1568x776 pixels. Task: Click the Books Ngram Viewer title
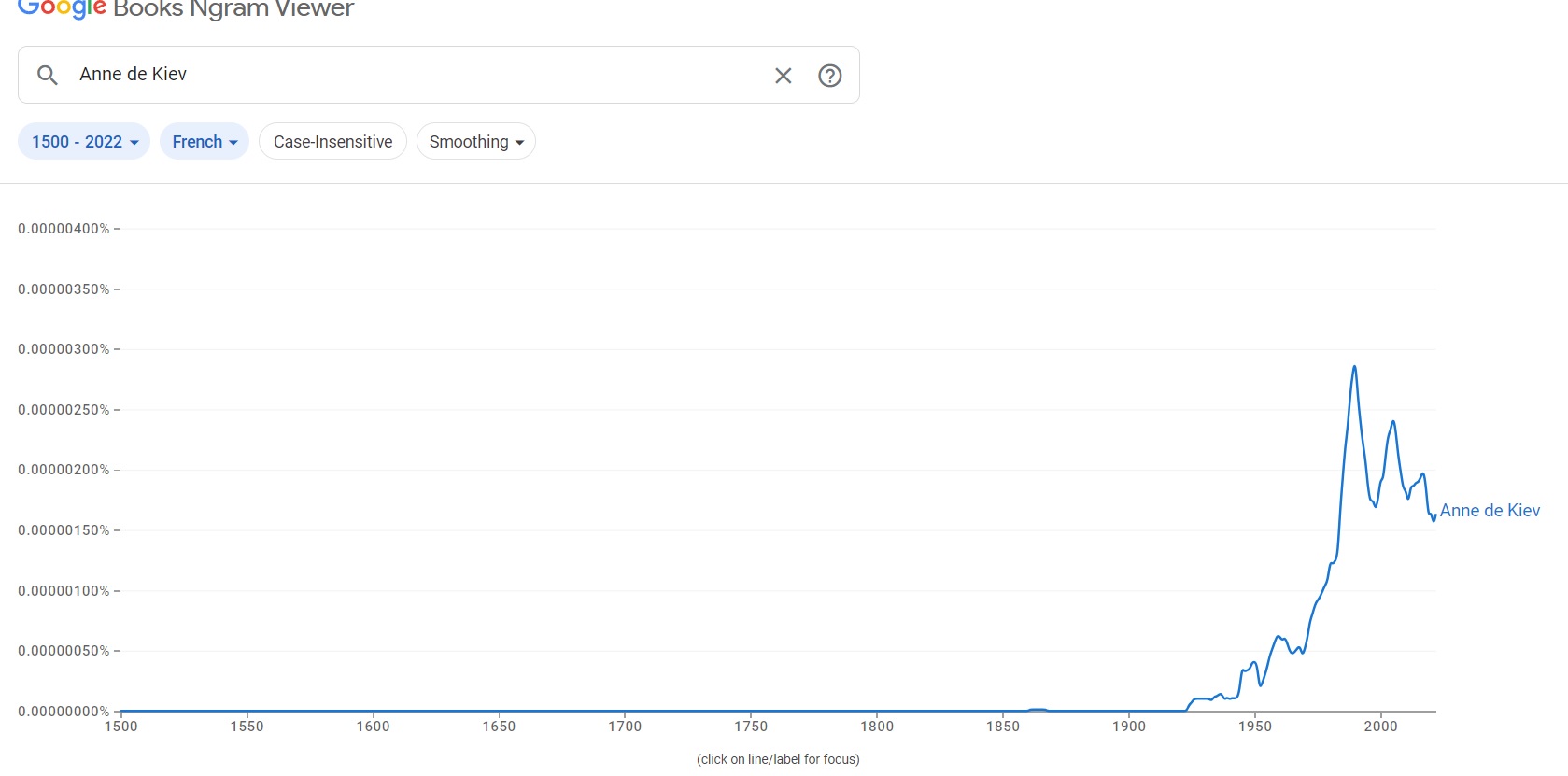click(233, 10)
